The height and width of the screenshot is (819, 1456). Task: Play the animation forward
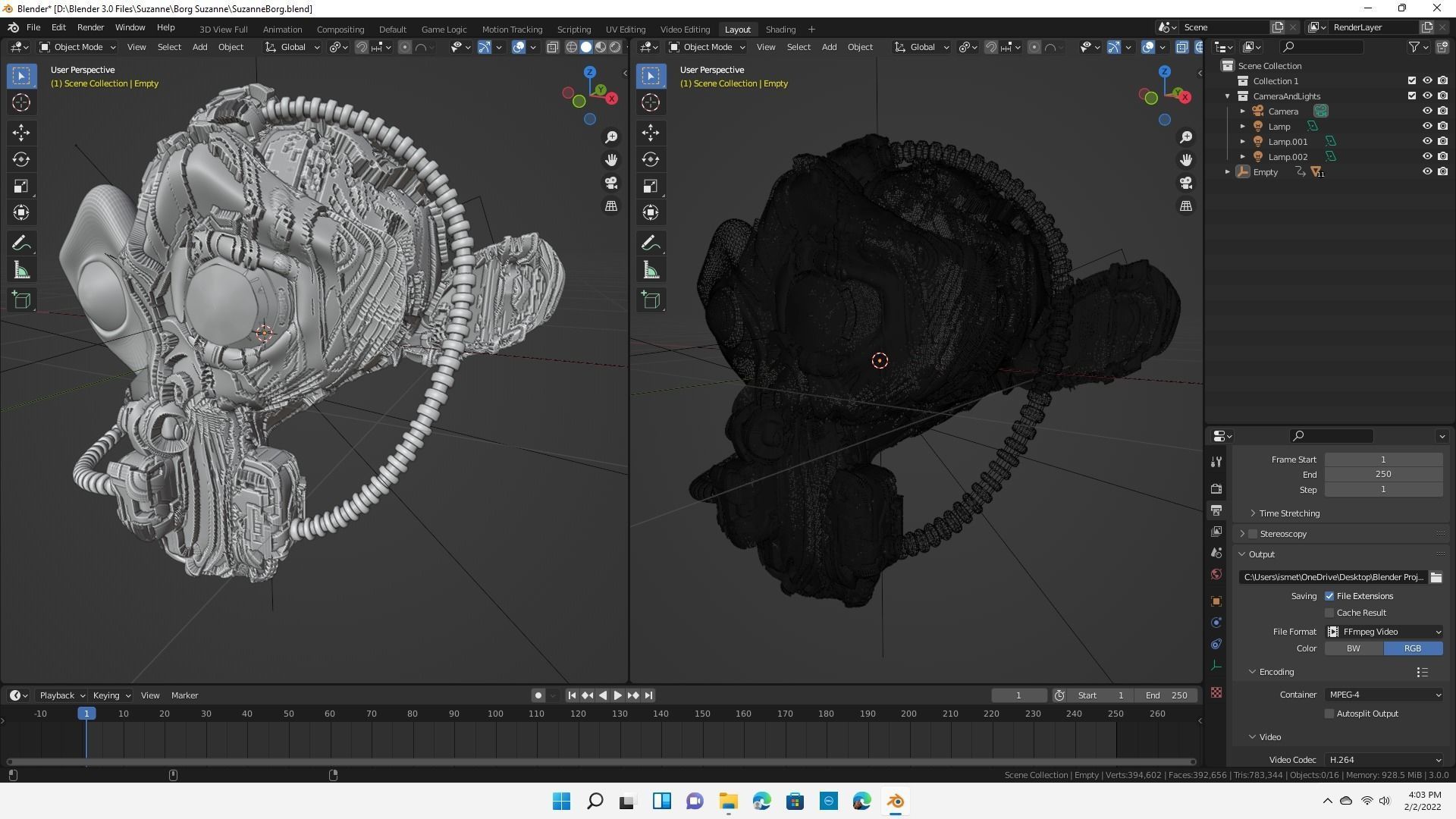pyautogui.click(x=617, y=695)
